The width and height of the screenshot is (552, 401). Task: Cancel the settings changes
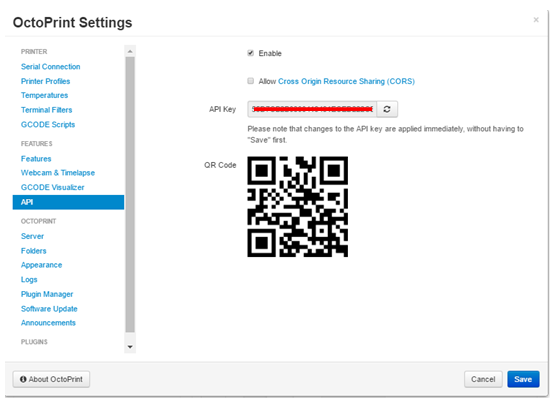pyautogui.click(x=483, y=379)
